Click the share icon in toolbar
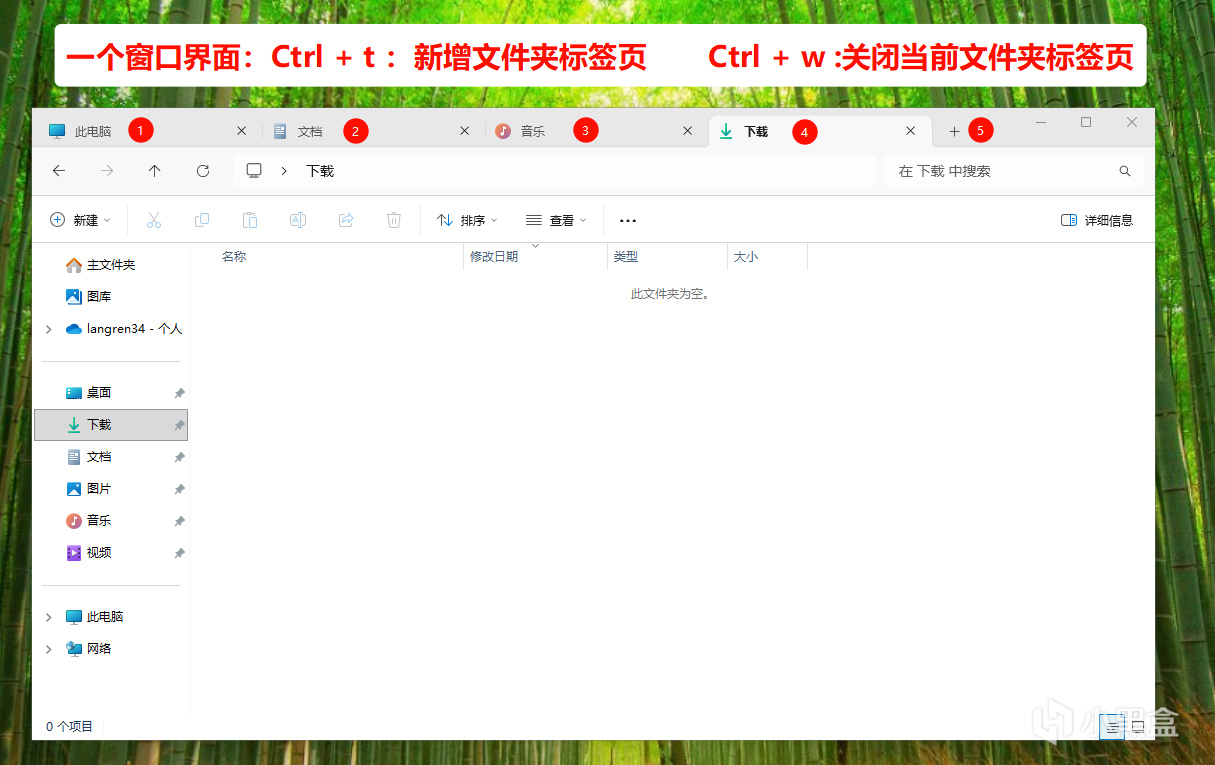Image resolution: width=1215 pixels, height=765 pixels. tap(346, 220)
